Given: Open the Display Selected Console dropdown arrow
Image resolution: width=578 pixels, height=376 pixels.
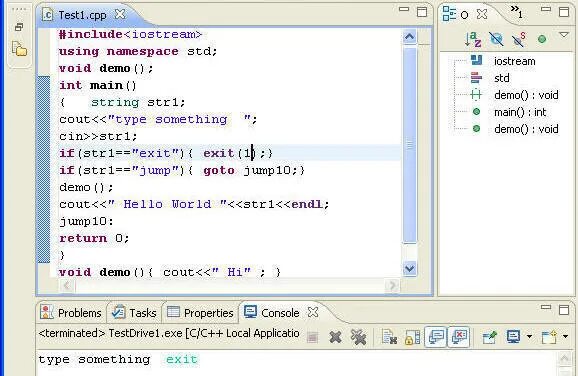Looking at the screenshot, I should 529,337.
